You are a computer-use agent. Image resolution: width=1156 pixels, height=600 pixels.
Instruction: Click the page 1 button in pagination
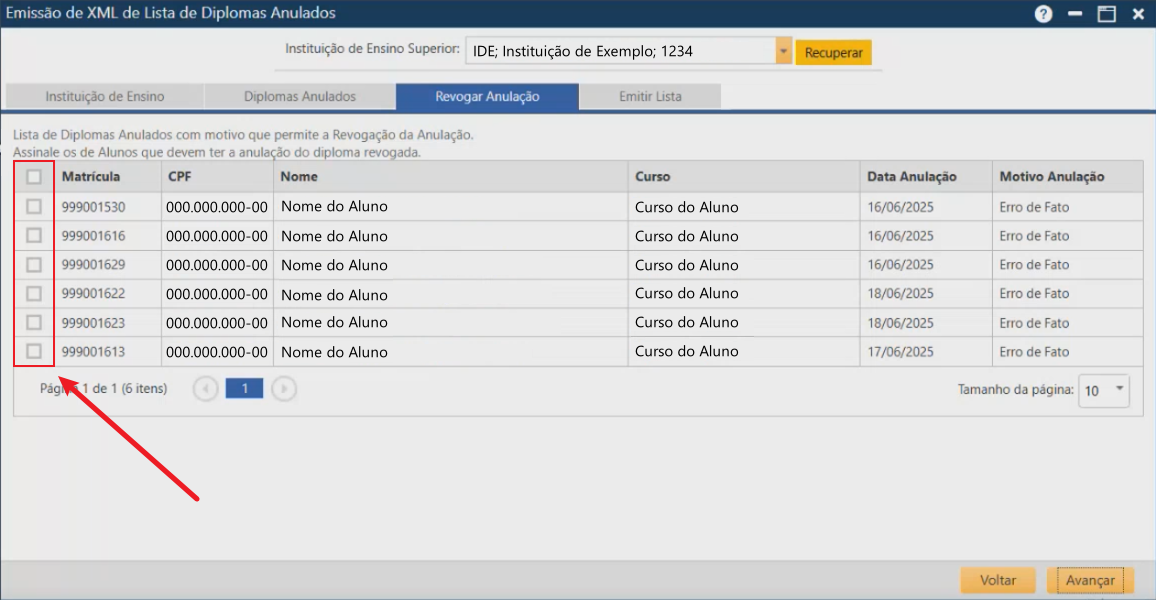pos(244,388)
